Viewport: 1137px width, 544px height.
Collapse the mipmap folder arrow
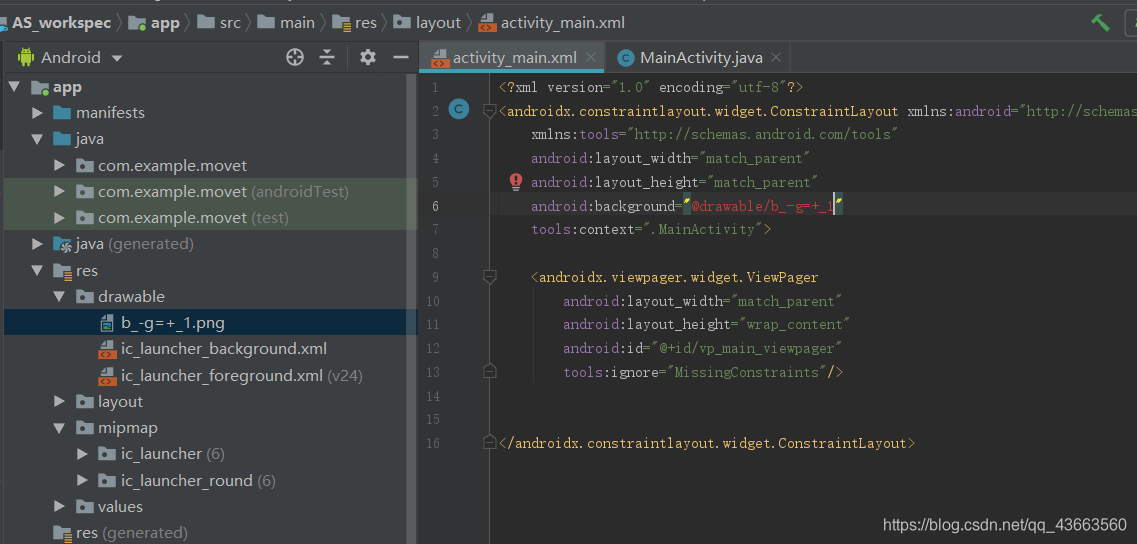[59, 428]
